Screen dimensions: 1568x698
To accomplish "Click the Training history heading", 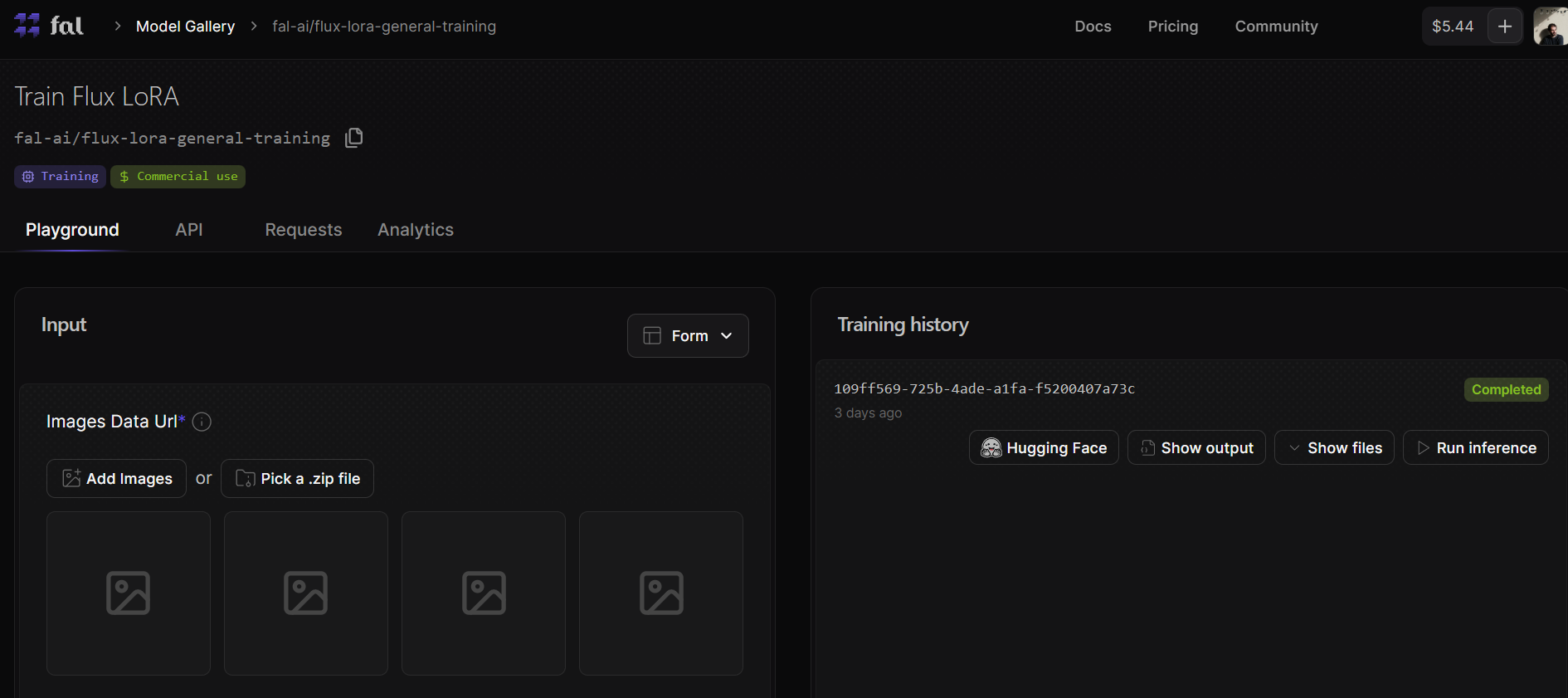I will point(903,325).
